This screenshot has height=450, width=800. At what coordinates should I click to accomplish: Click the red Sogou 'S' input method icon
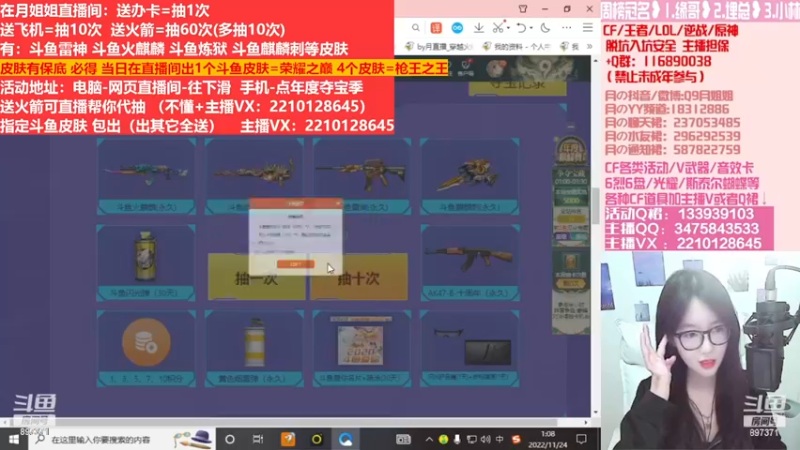[516, 439]
